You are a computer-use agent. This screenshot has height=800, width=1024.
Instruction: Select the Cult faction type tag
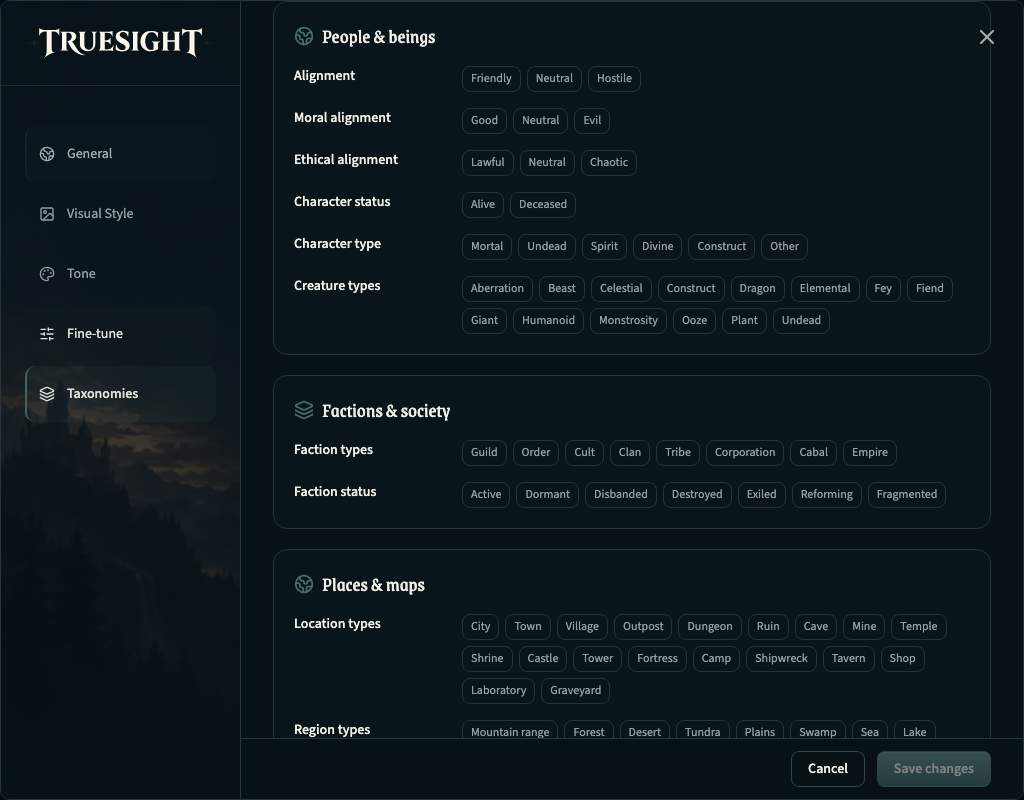tap(584, 453)
